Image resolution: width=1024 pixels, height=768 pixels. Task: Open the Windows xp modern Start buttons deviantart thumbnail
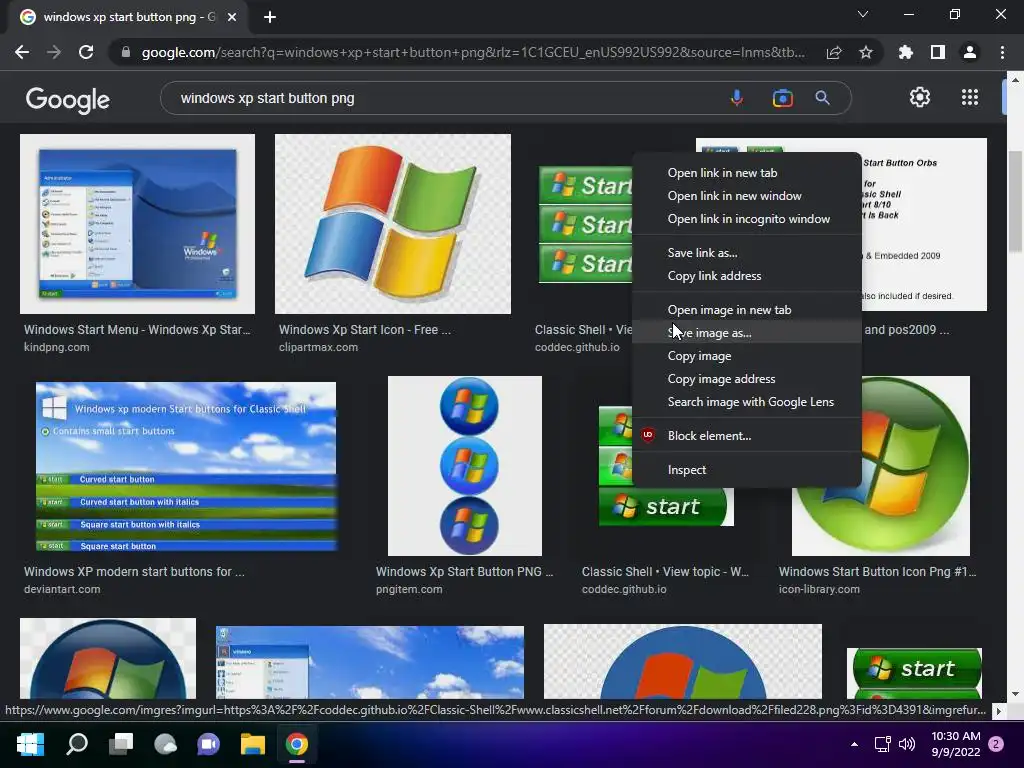[185, 466]
